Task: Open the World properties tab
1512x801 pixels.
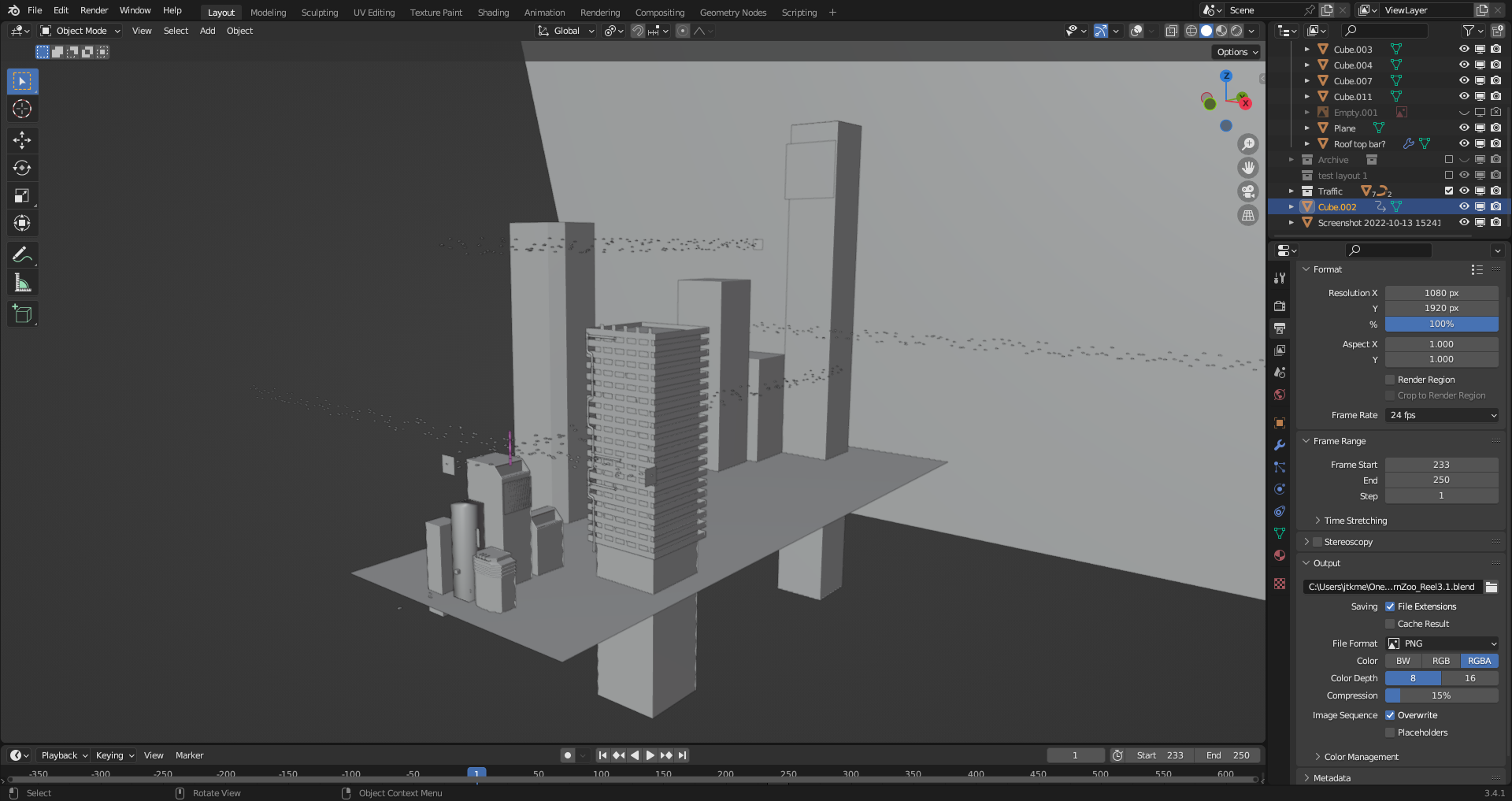Action: point(1280,395)
